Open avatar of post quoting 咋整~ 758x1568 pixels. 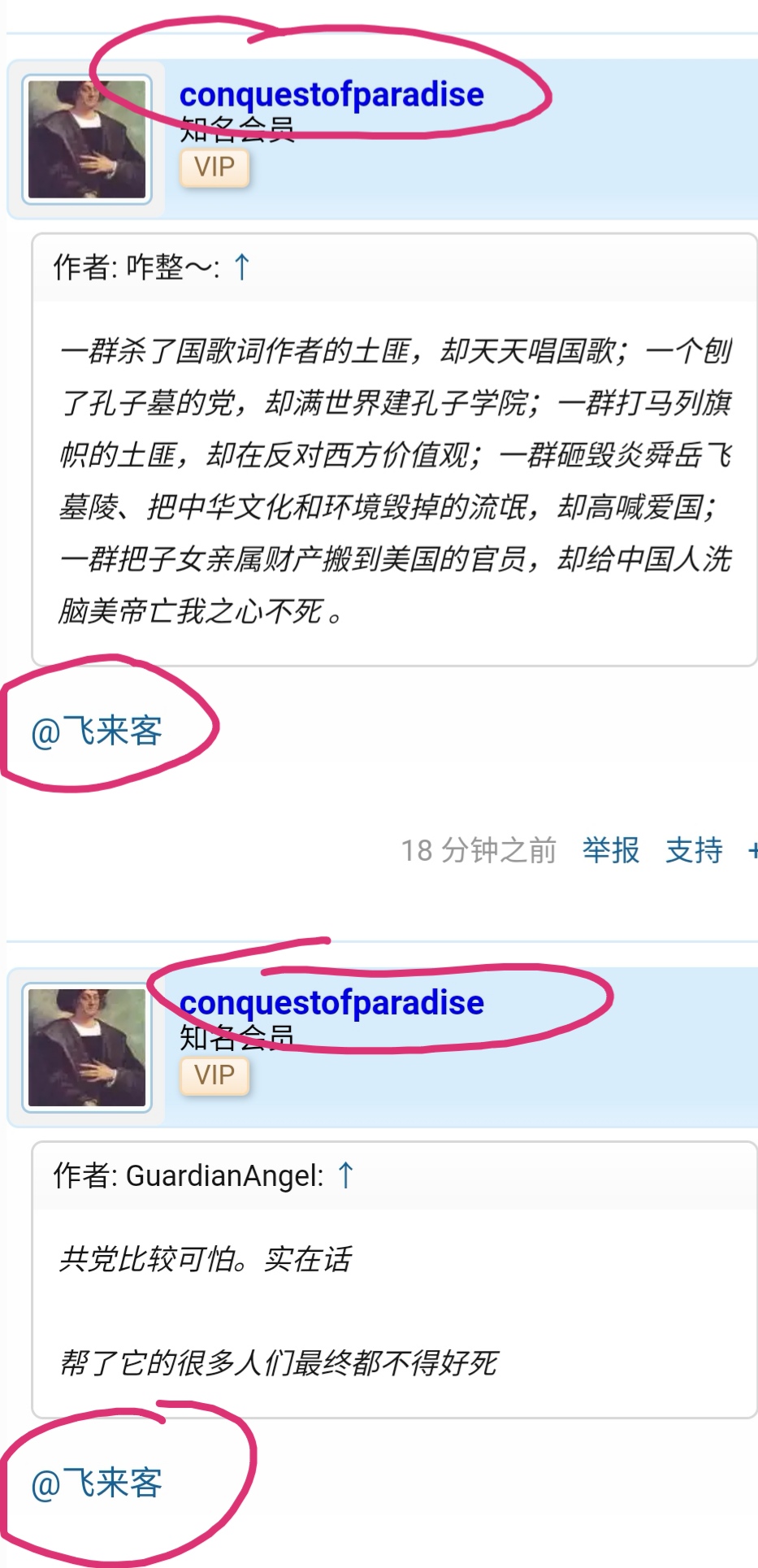(x=87, y=139)
